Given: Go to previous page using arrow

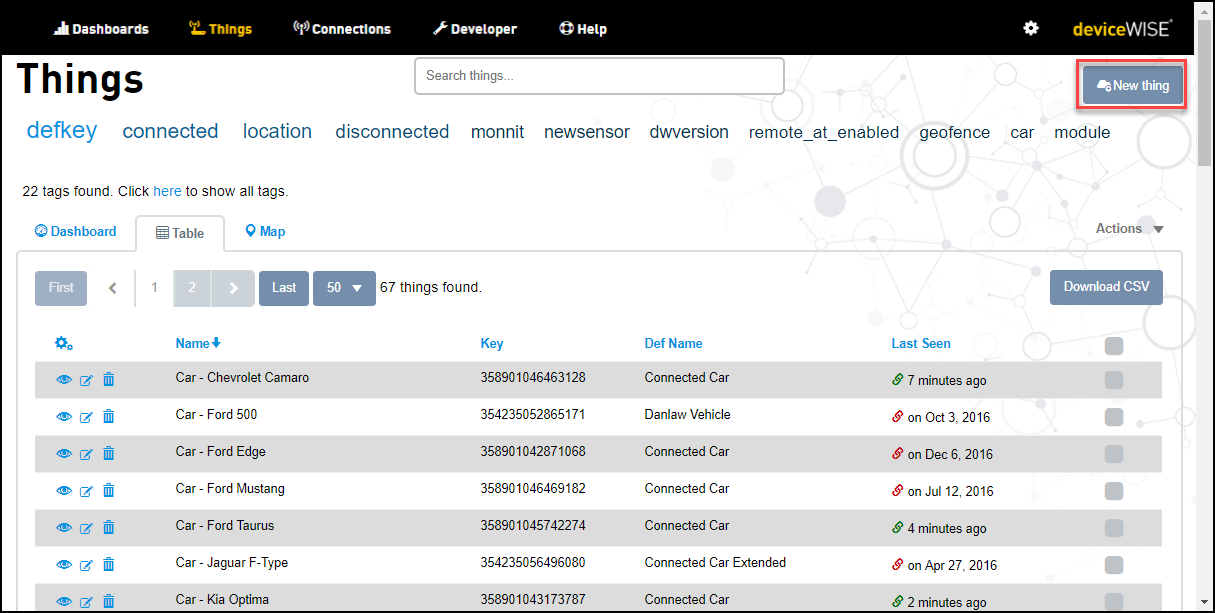Looking at the screenshot, I should point(113,287).
